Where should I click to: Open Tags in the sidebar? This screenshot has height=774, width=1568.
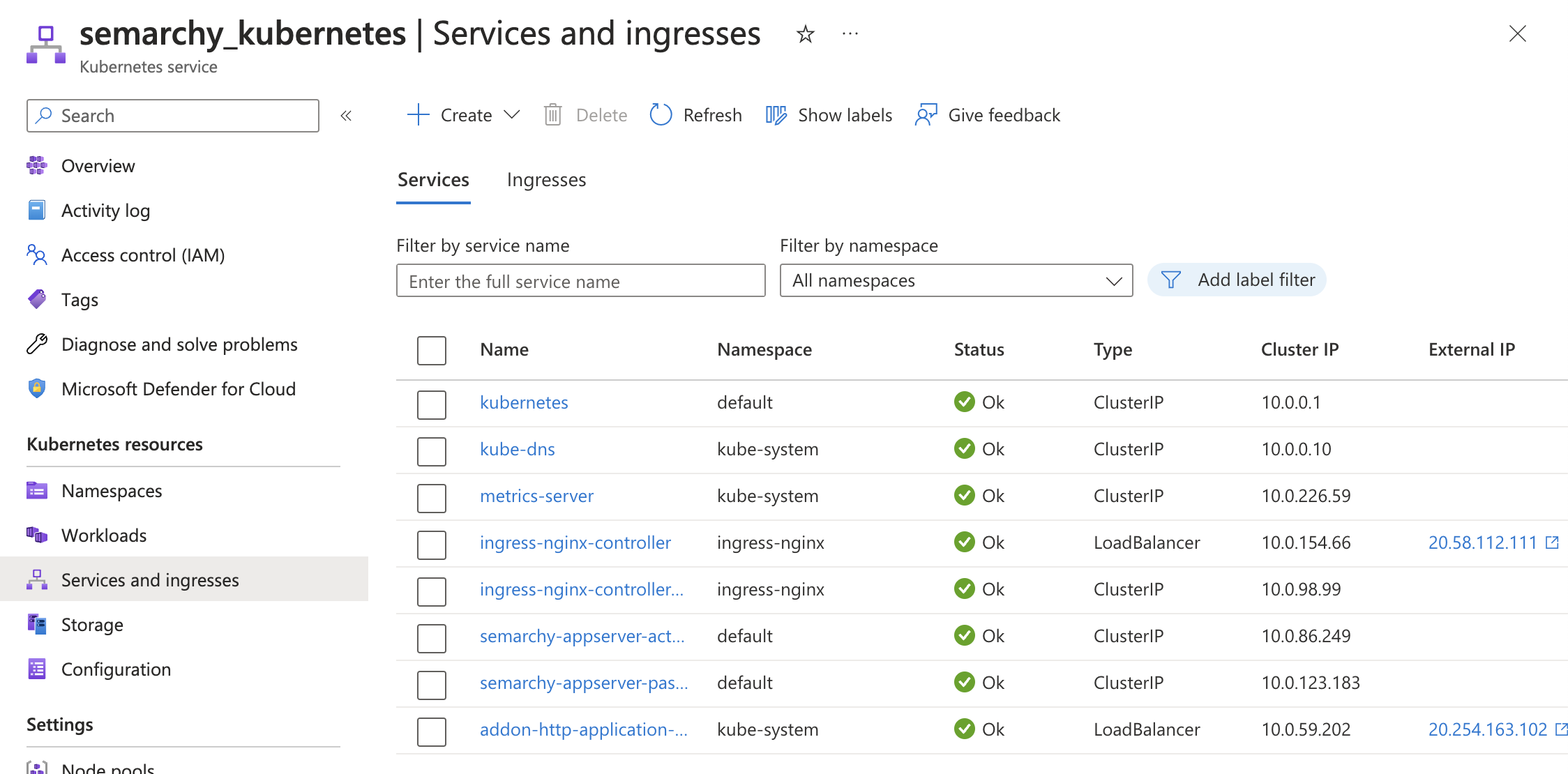point(80,300)
